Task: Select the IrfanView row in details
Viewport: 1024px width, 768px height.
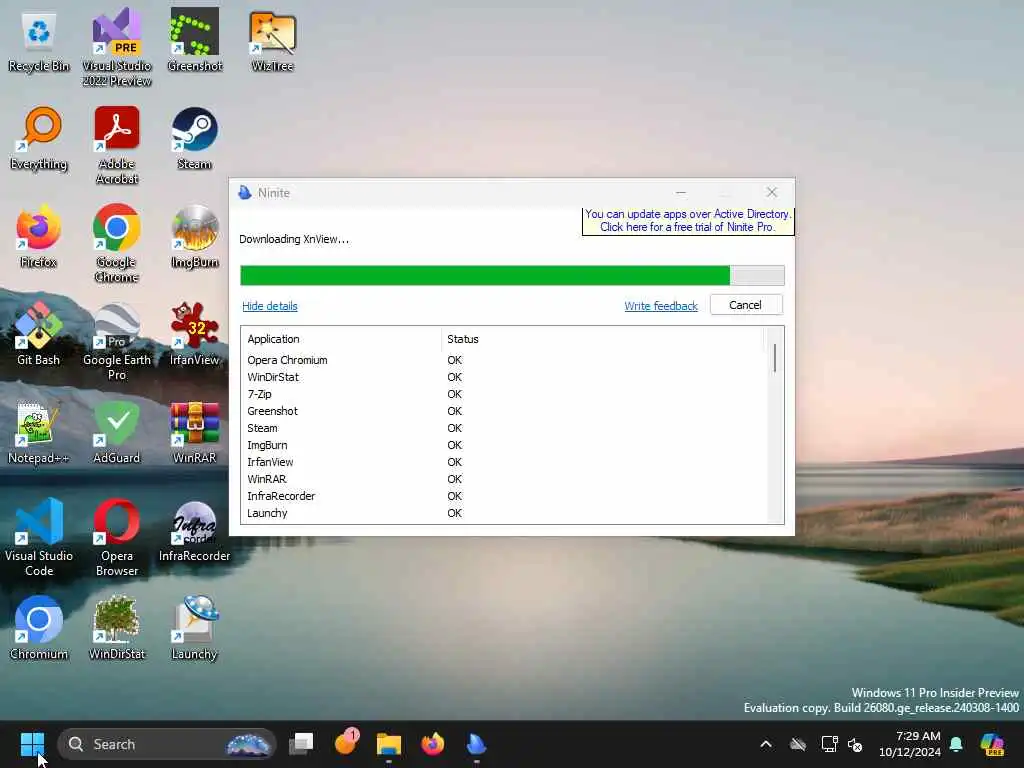Action: point(503,462)
